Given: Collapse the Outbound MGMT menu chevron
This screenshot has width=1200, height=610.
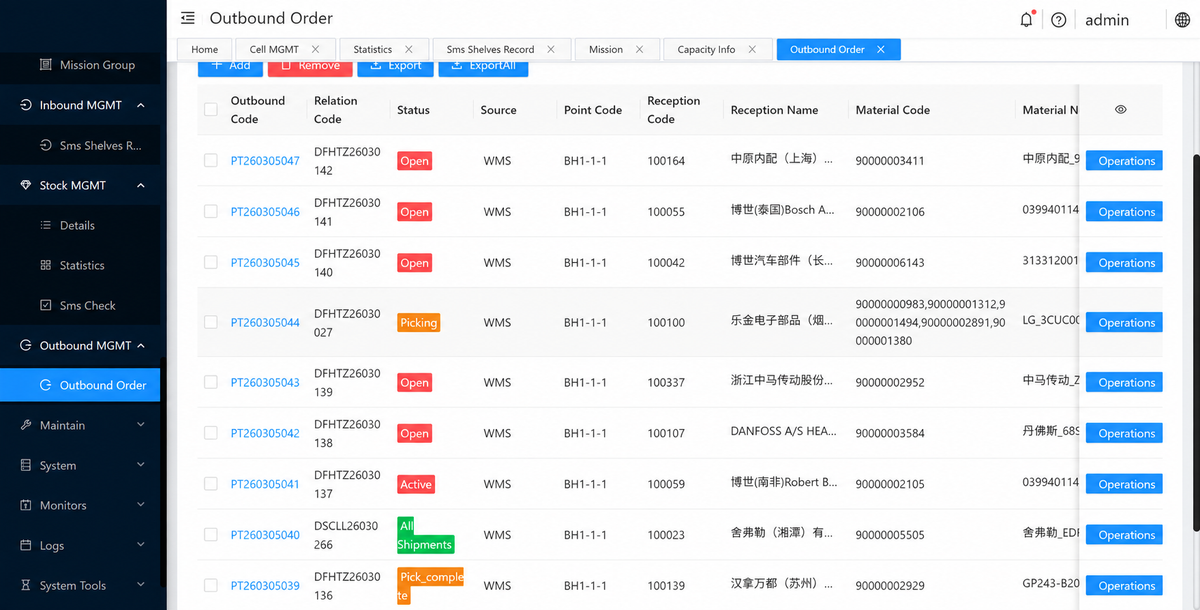Looking at the screenshot, I should tap(140, 345).
